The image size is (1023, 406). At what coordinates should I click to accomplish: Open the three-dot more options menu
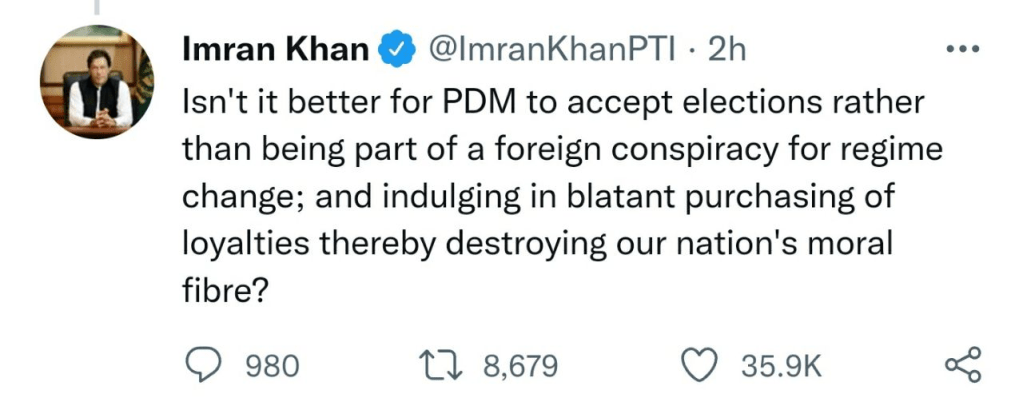(x=963, y=50)
